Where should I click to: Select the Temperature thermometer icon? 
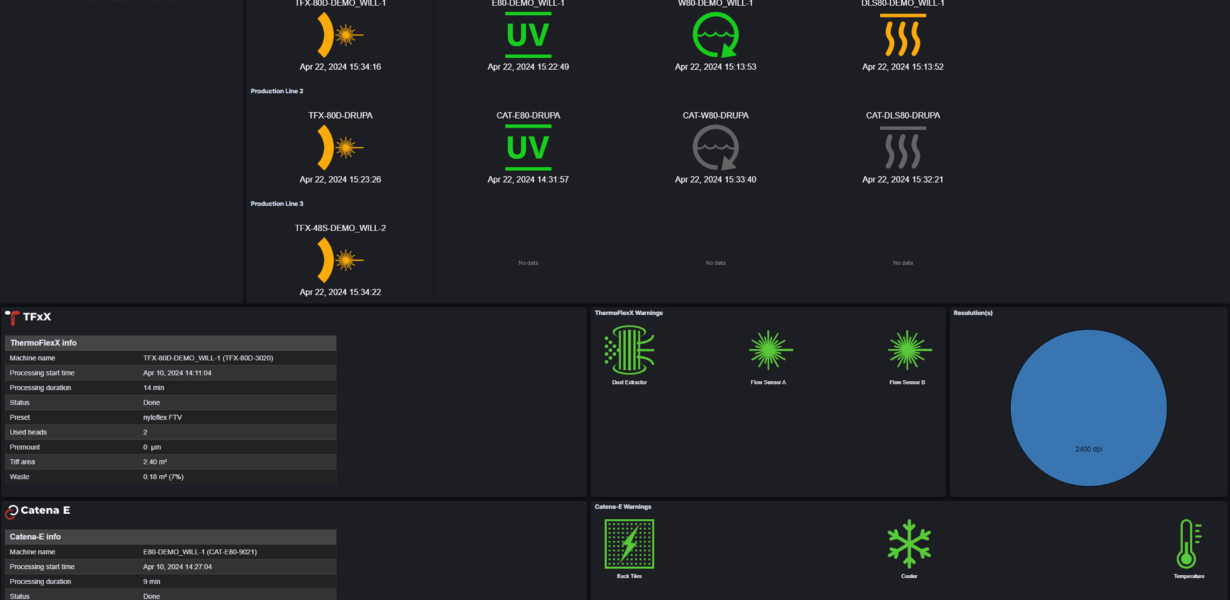tap(1188, 544)
